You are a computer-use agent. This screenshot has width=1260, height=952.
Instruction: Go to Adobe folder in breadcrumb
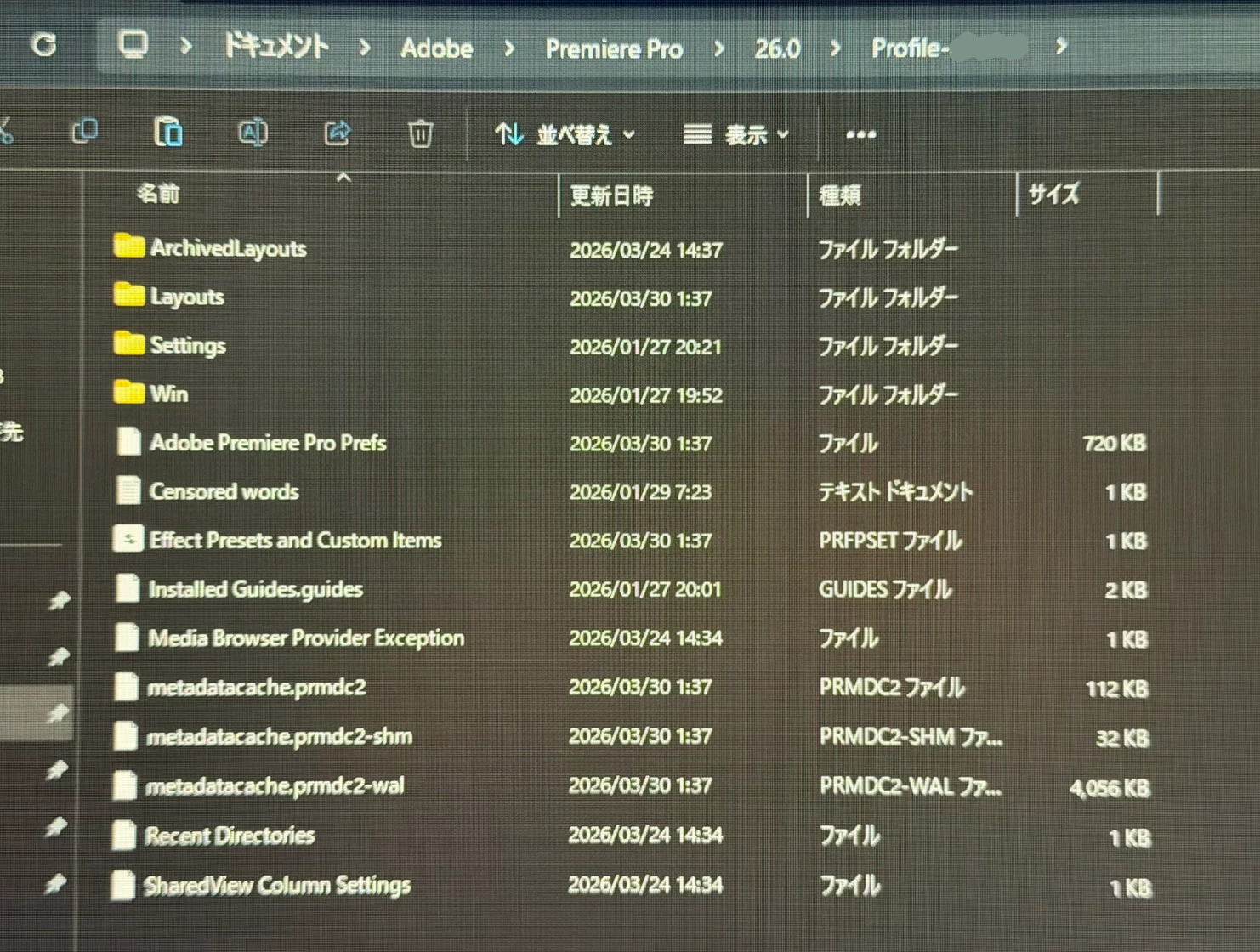436,48
